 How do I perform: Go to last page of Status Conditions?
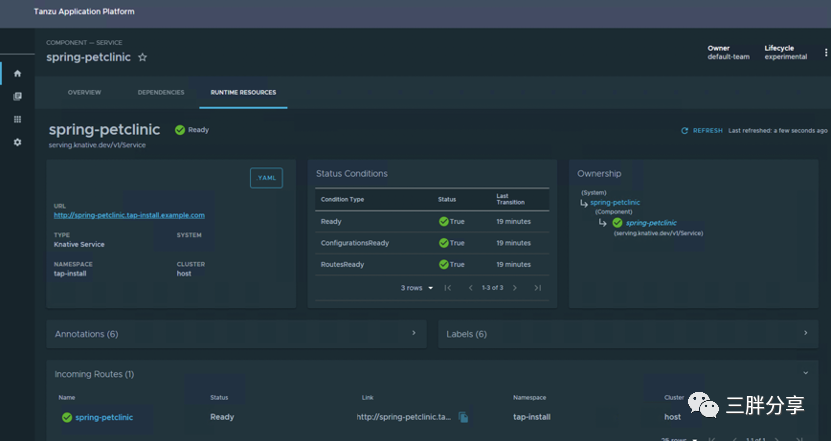pos(538,288)
